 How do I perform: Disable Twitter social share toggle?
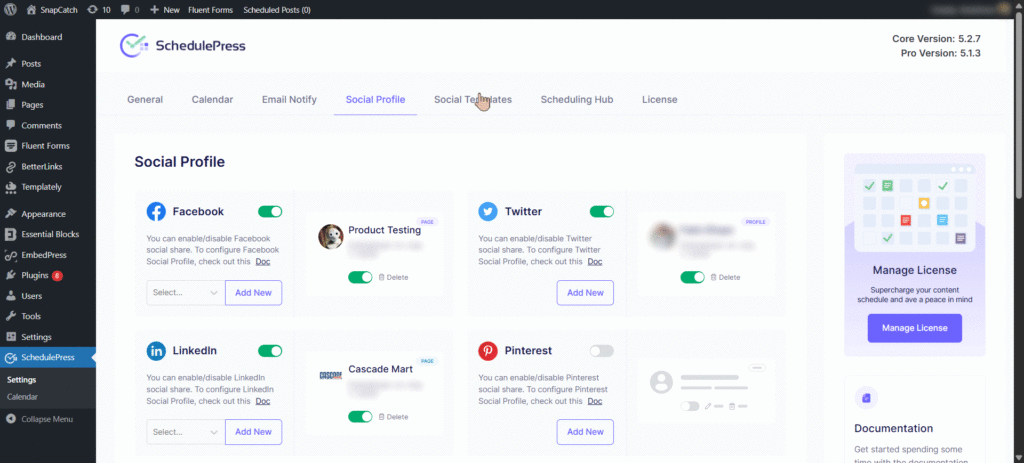point(601,212)
